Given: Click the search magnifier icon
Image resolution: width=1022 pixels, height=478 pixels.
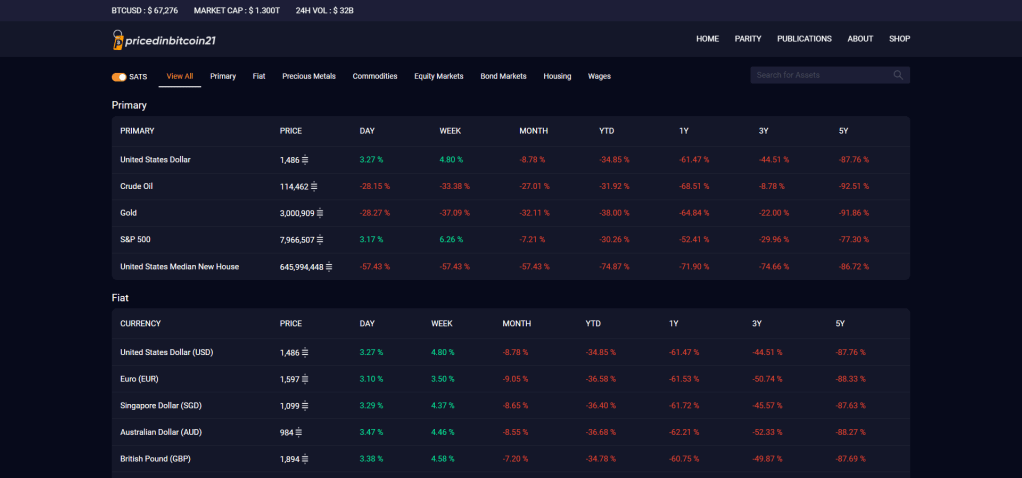Looking at the screenshot, I should [x=898, y=75].
